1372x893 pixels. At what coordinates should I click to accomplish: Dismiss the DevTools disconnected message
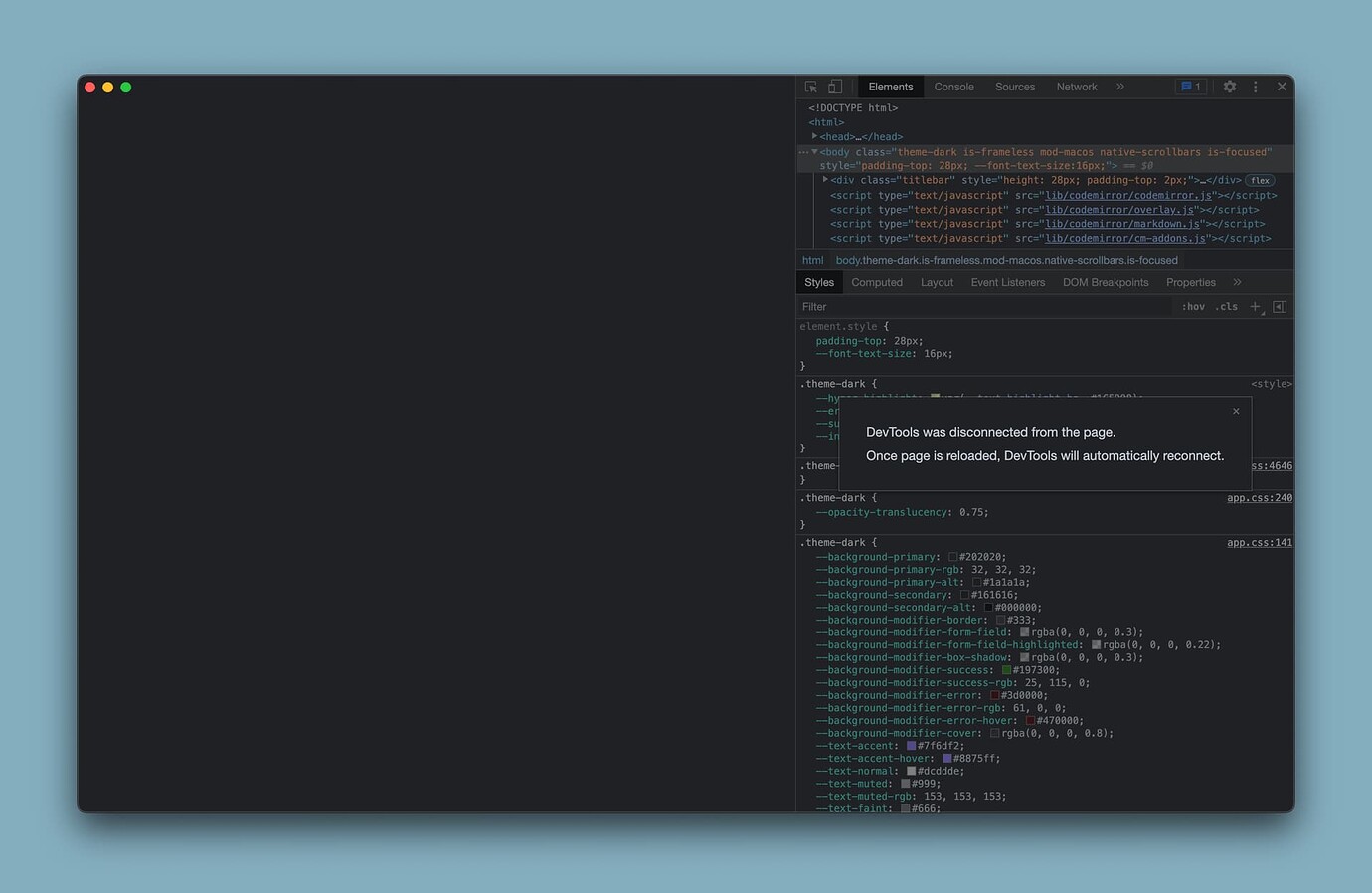1236,411
